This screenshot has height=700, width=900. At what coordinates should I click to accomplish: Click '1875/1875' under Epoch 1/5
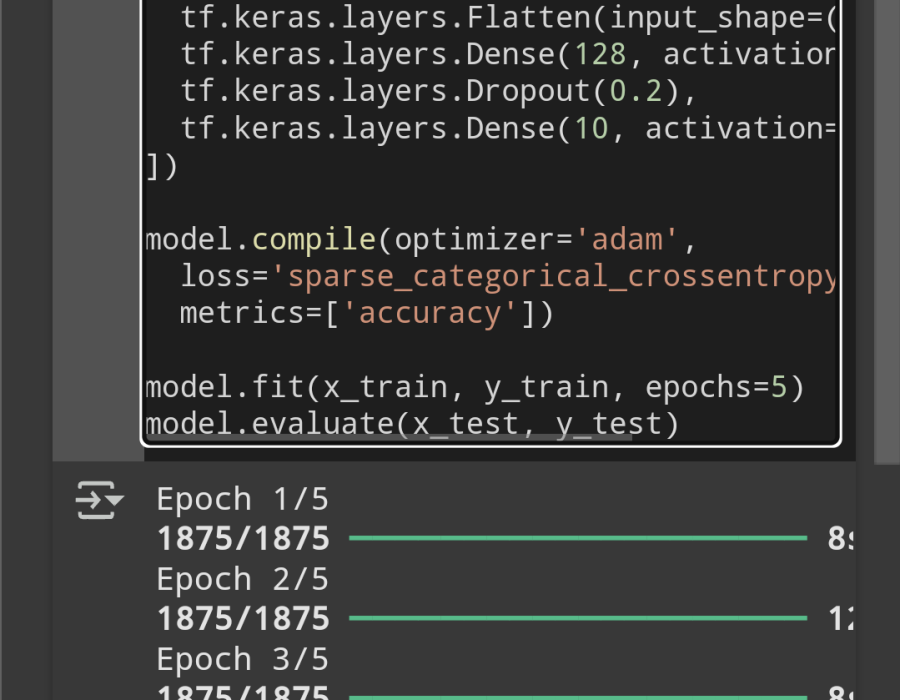243,539
